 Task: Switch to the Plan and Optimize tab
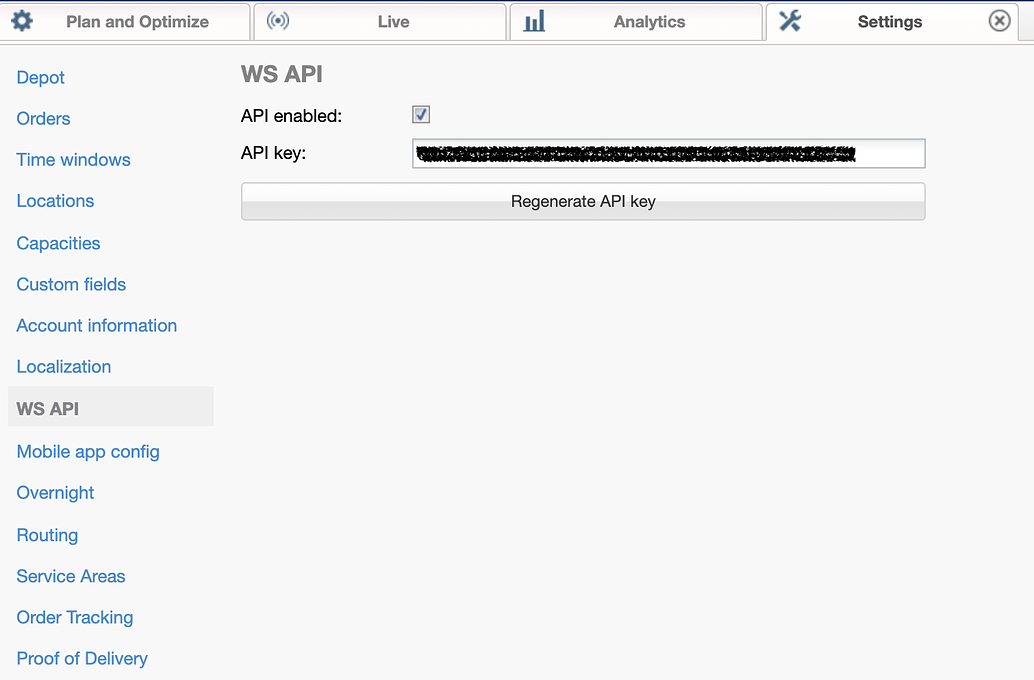coord(140,21)
